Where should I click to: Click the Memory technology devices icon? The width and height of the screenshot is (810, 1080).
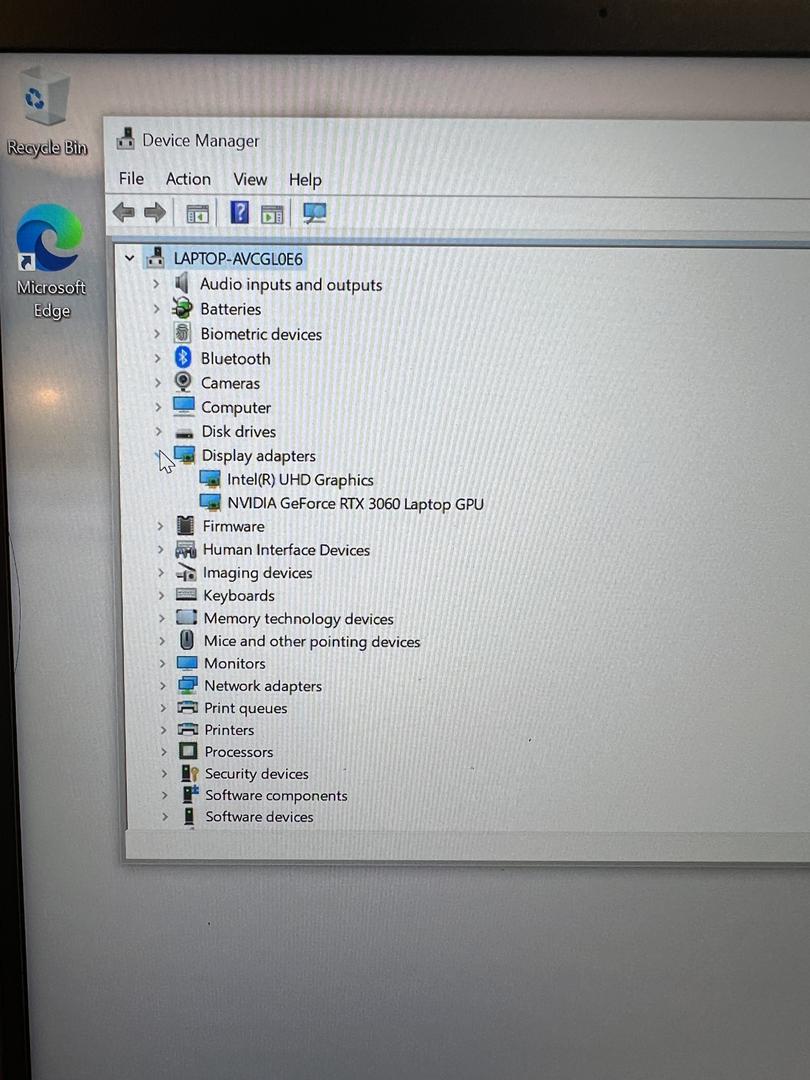[187, 617]
